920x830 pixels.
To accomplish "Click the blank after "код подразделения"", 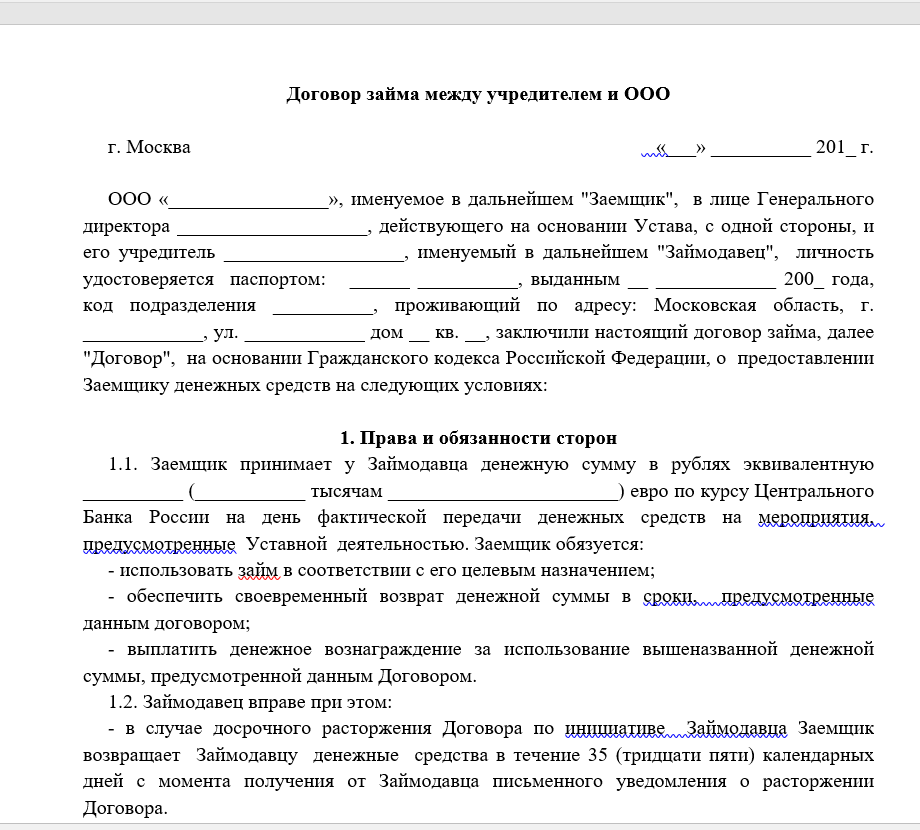I will click(x=323, y=306).
